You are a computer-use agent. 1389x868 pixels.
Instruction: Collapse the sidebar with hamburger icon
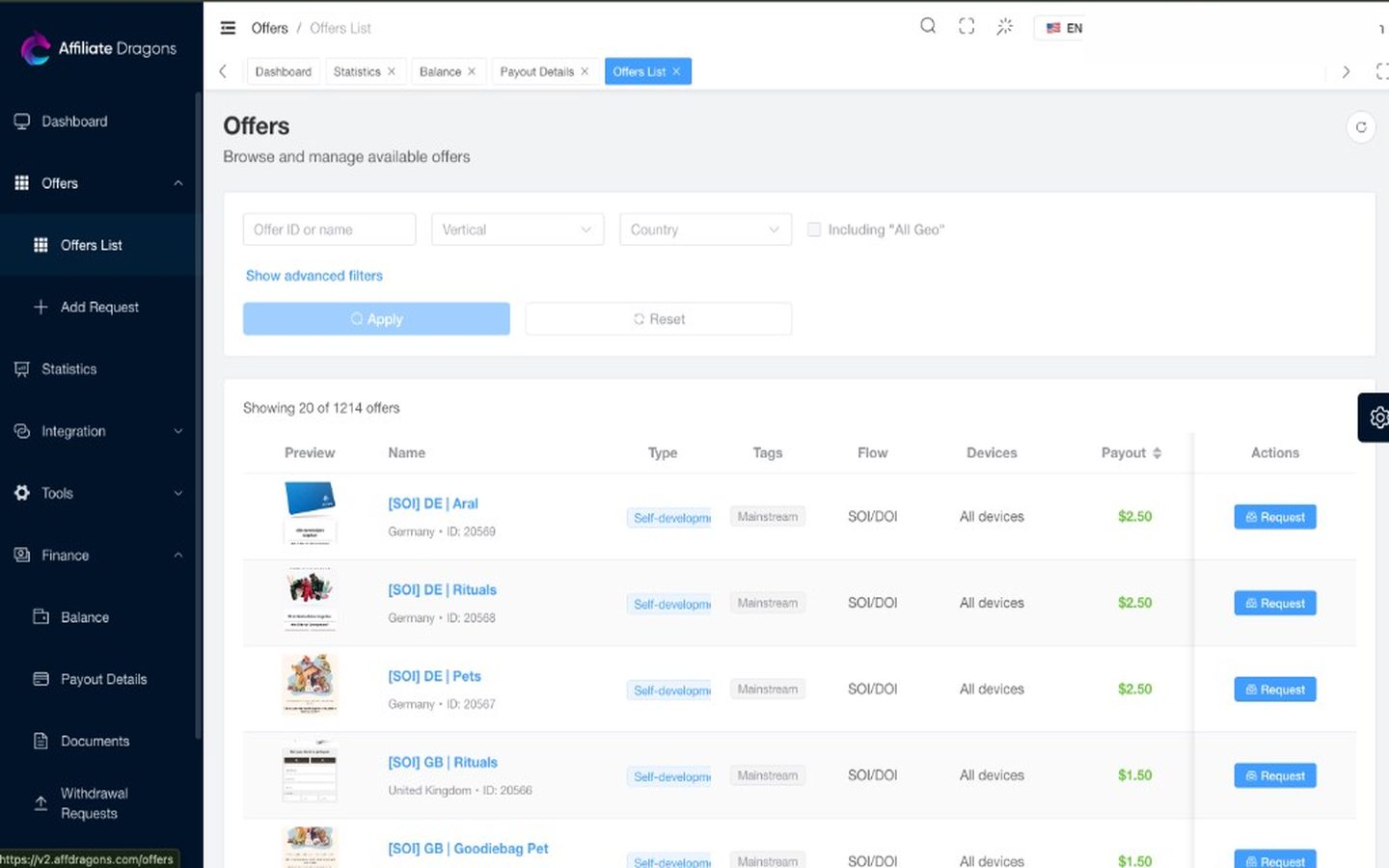coord(228,28)
